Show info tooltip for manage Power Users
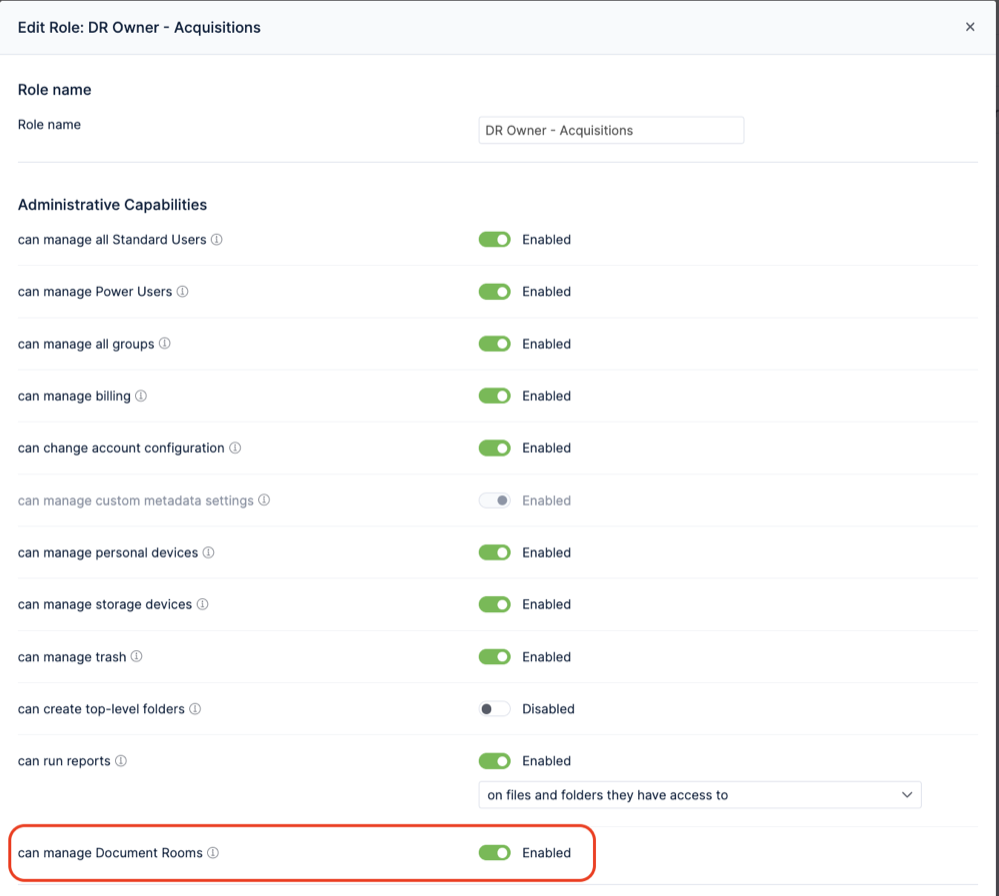 pyautogui.click(x=182, y=292)
